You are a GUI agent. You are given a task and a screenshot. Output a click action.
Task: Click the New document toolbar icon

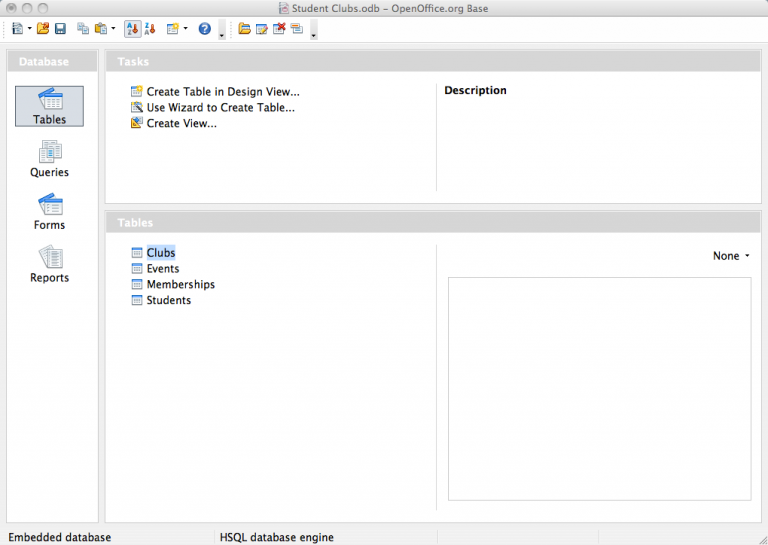coord(17,29)
